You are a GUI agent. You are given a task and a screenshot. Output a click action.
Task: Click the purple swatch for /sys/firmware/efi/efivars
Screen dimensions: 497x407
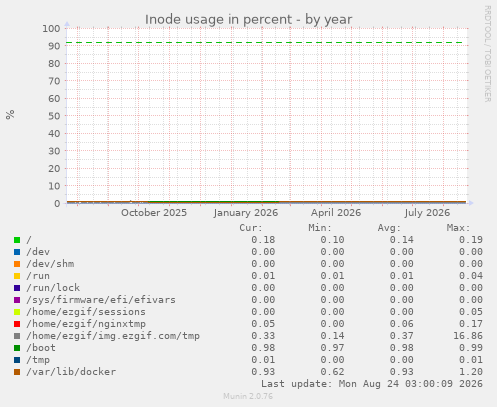coord(17,300)
